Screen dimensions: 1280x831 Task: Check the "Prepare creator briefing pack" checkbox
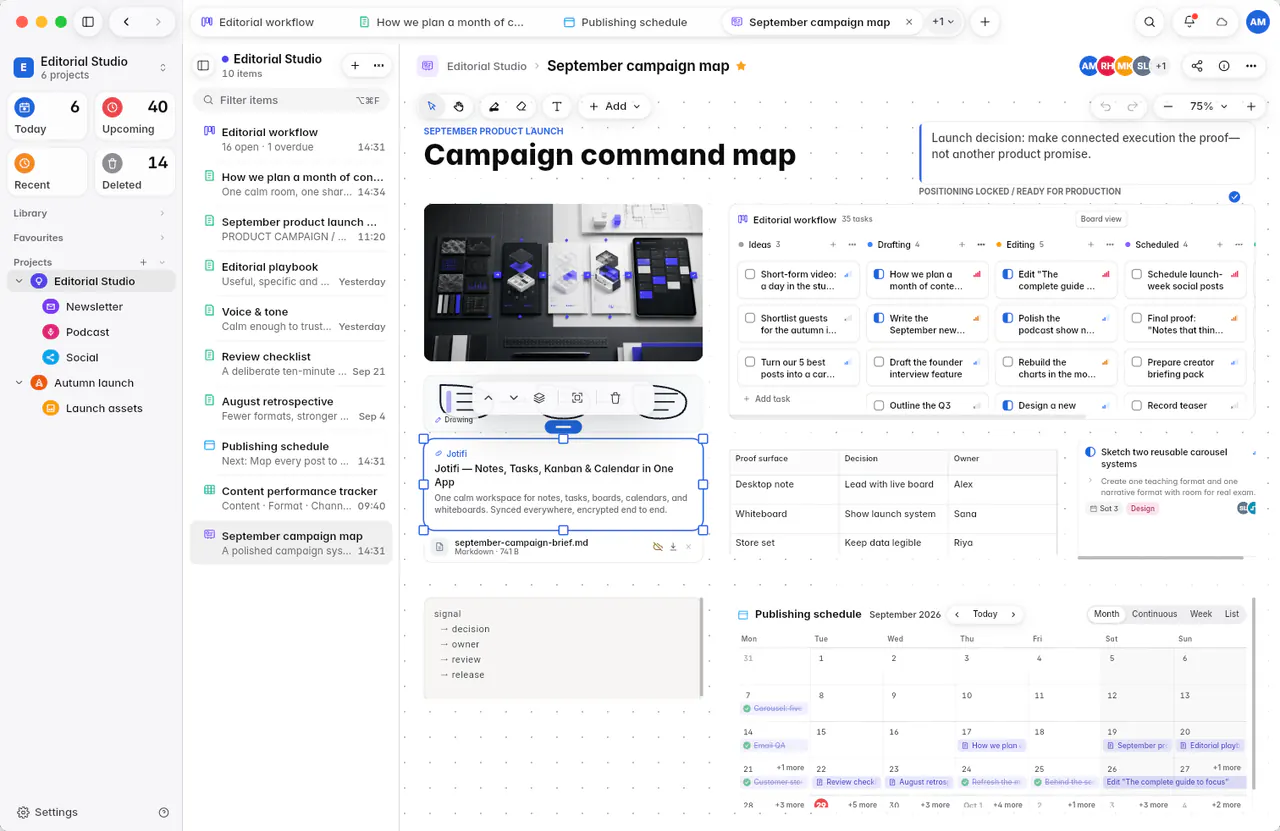(1136, 362)
